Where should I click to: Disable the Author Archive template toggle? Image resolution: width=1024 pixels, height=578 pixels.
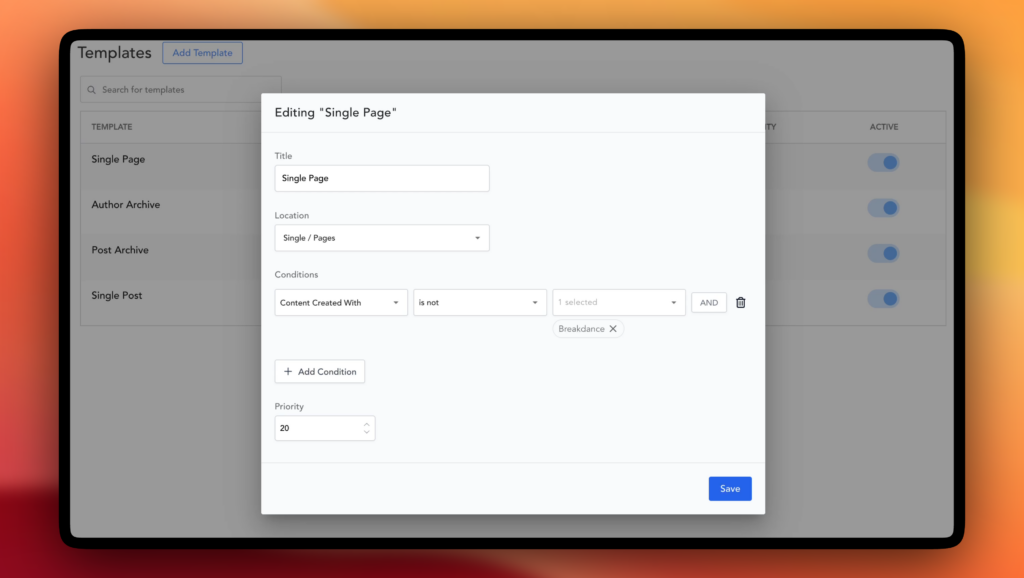tap(883, 208)
